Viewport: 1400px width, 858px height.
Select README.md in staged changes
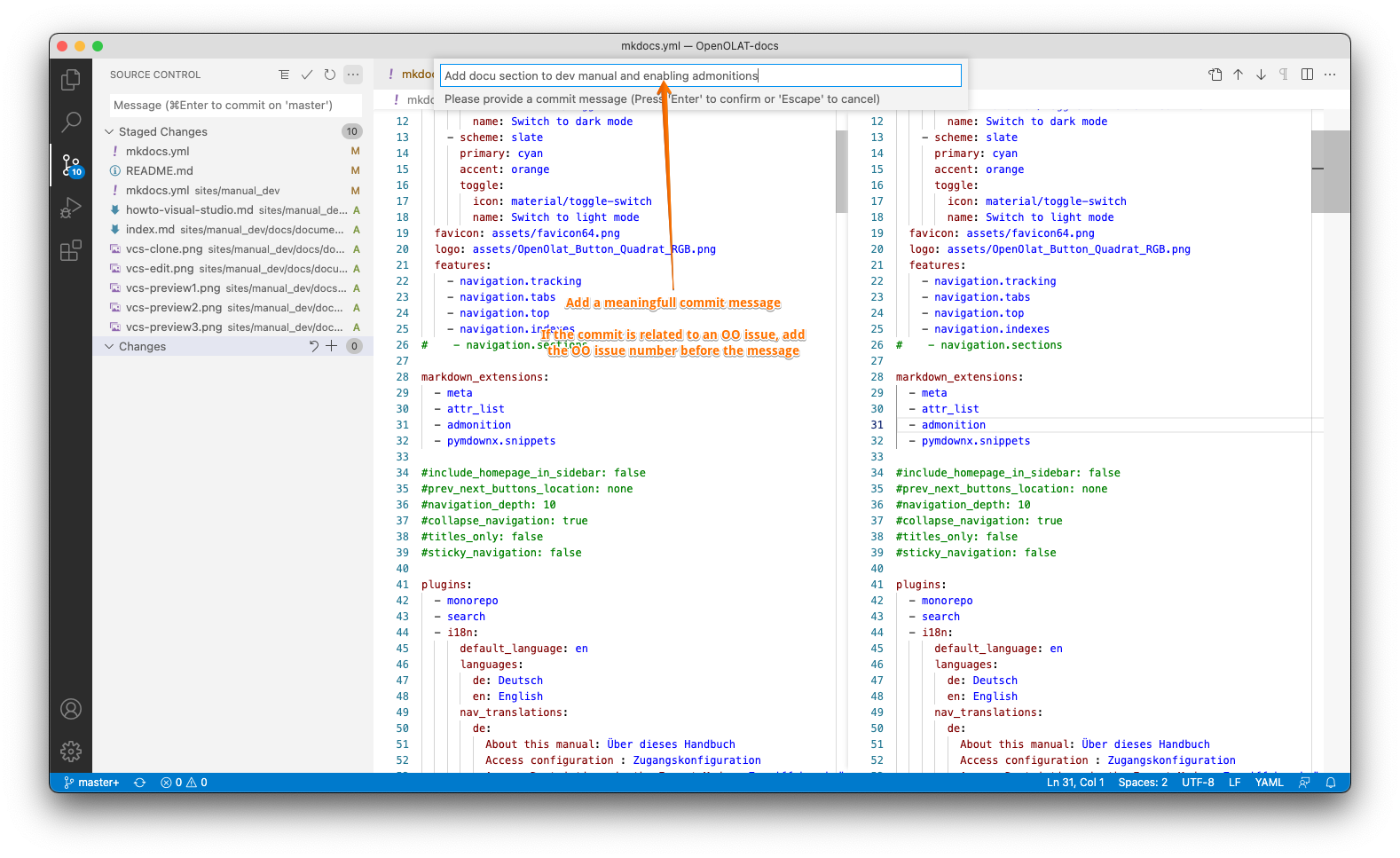pyautogui.click(x=160, y=170)
